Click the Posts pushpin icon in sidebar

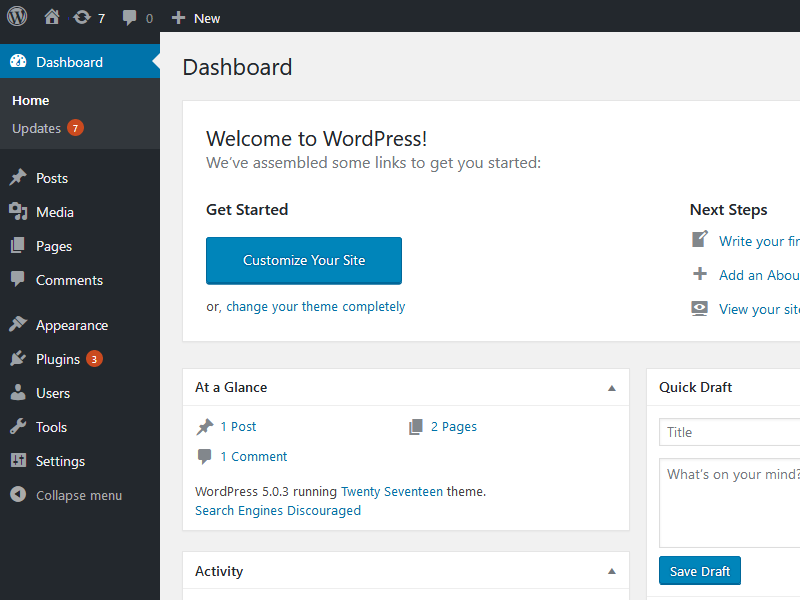(18, 178)
